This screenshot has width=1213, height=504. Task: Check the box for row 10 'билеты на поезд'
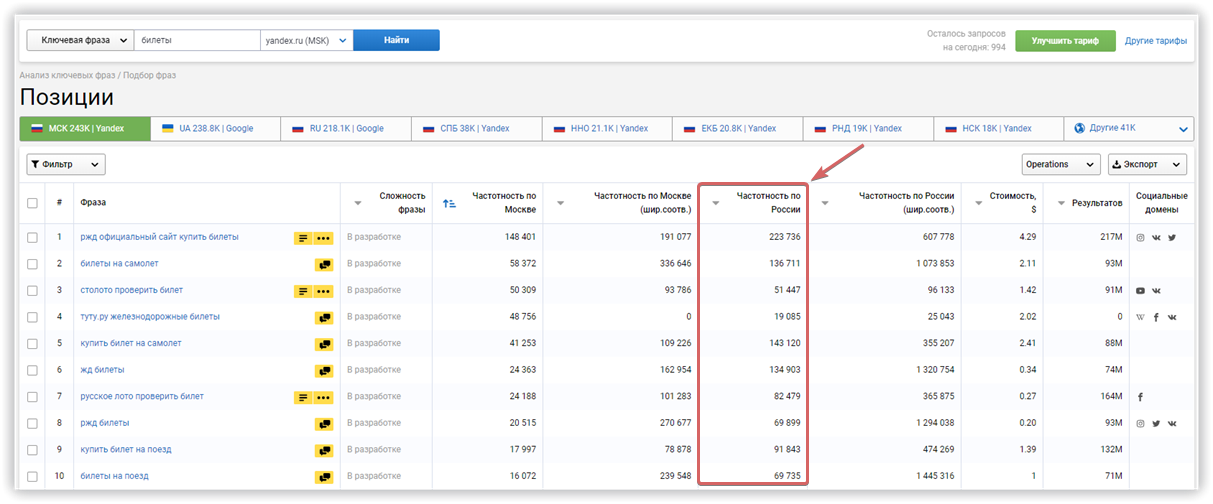click(x=33, y=476)
